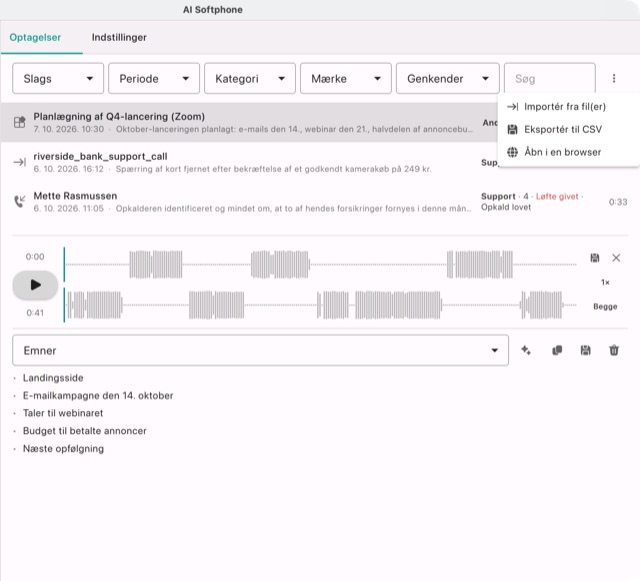Click the incoming call icon for Mette Rasmussen
Screen dimensions: 640x581
(20, 201)
